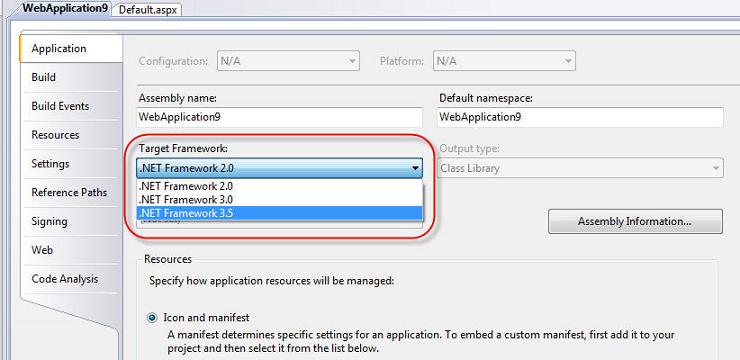Open the Configuration dropdown
Viewport: 740px width, 360px height.
288,61
